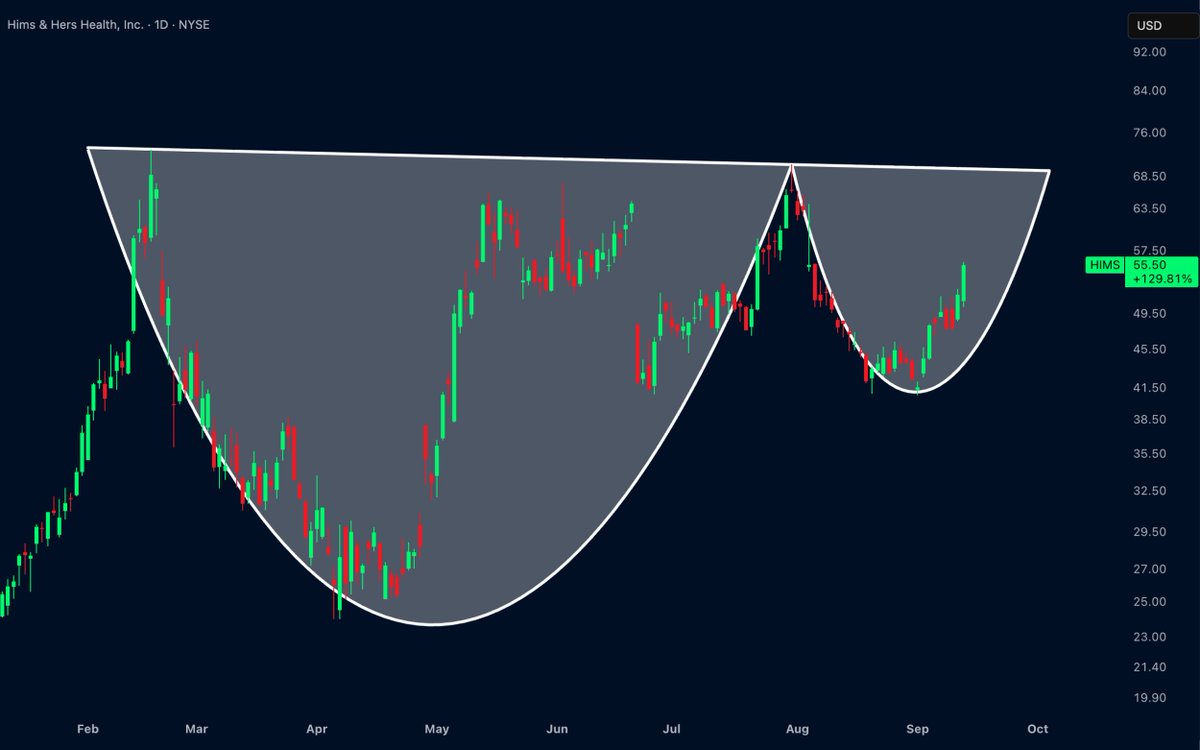This screenshot has height=750, width=1200.
Task: Click the +129.81% change label
Action: tap(1160, 280)
